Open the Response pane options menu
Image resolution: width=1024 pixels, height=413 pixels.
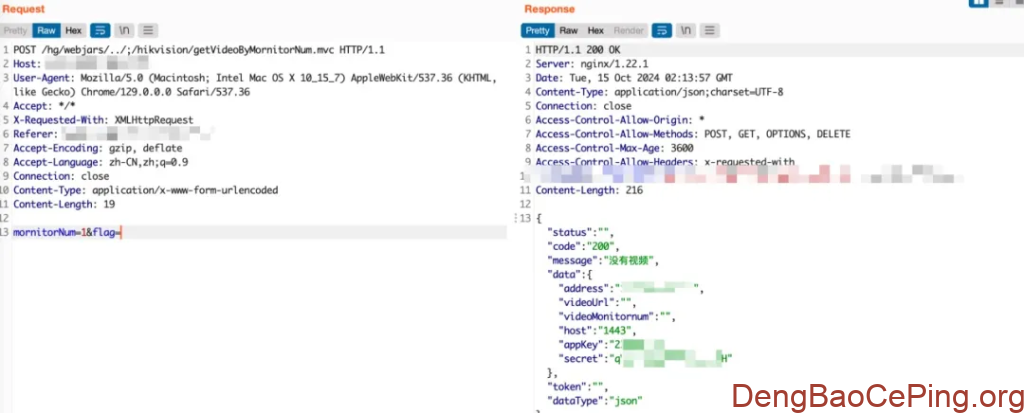(709, 31)
